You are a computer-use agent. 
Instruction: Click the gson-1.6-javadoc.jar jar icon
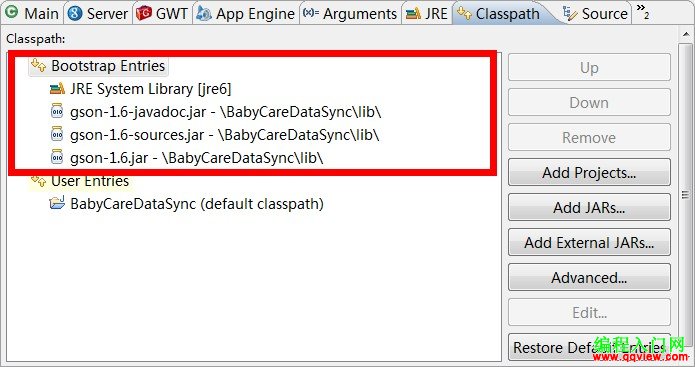click(57, 111)
